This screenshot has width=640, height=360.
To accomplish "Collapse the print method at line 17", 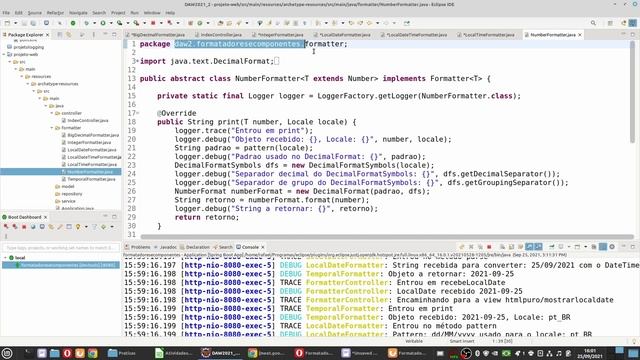I will coord(138,113).
